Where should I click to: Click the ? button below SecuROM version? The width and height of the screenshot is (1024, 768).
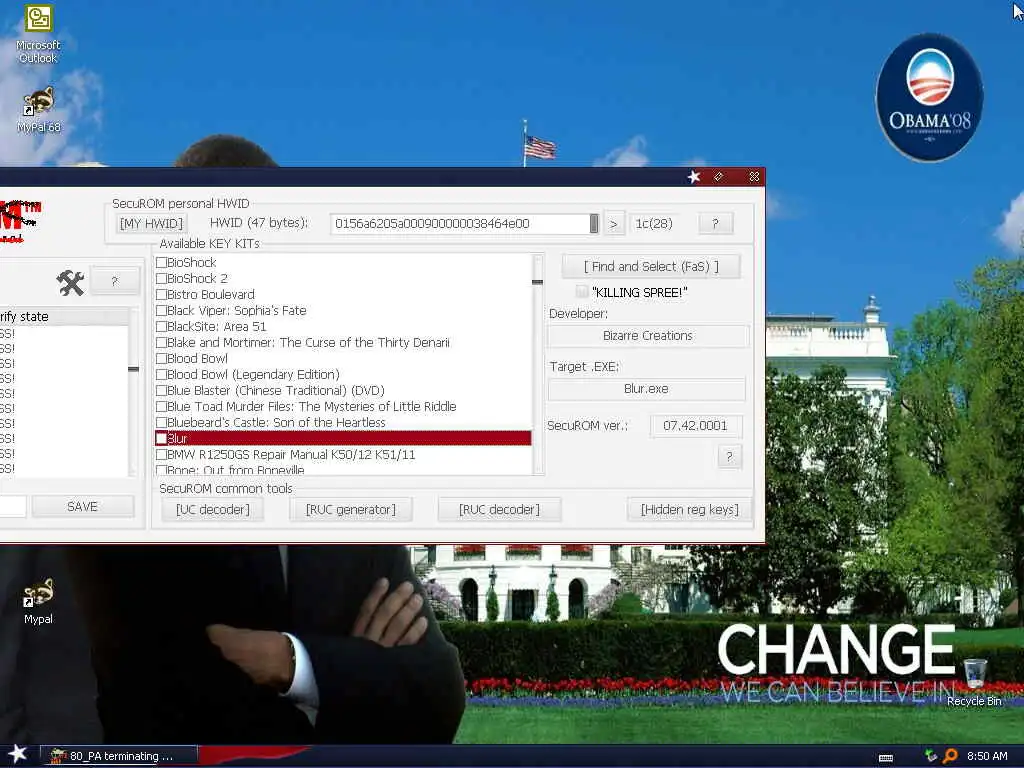coord(729,456)
